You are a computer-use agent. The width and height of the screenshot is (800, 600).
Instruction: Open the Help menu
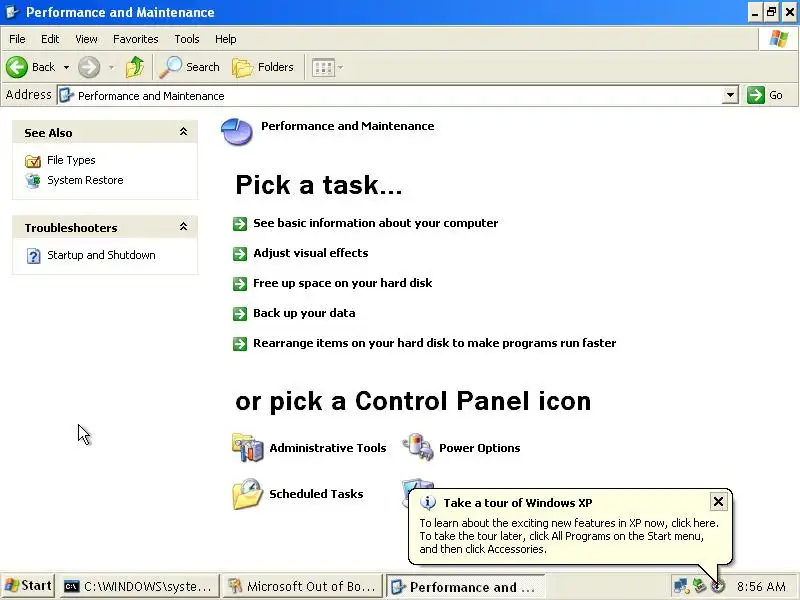click(226, 39)
